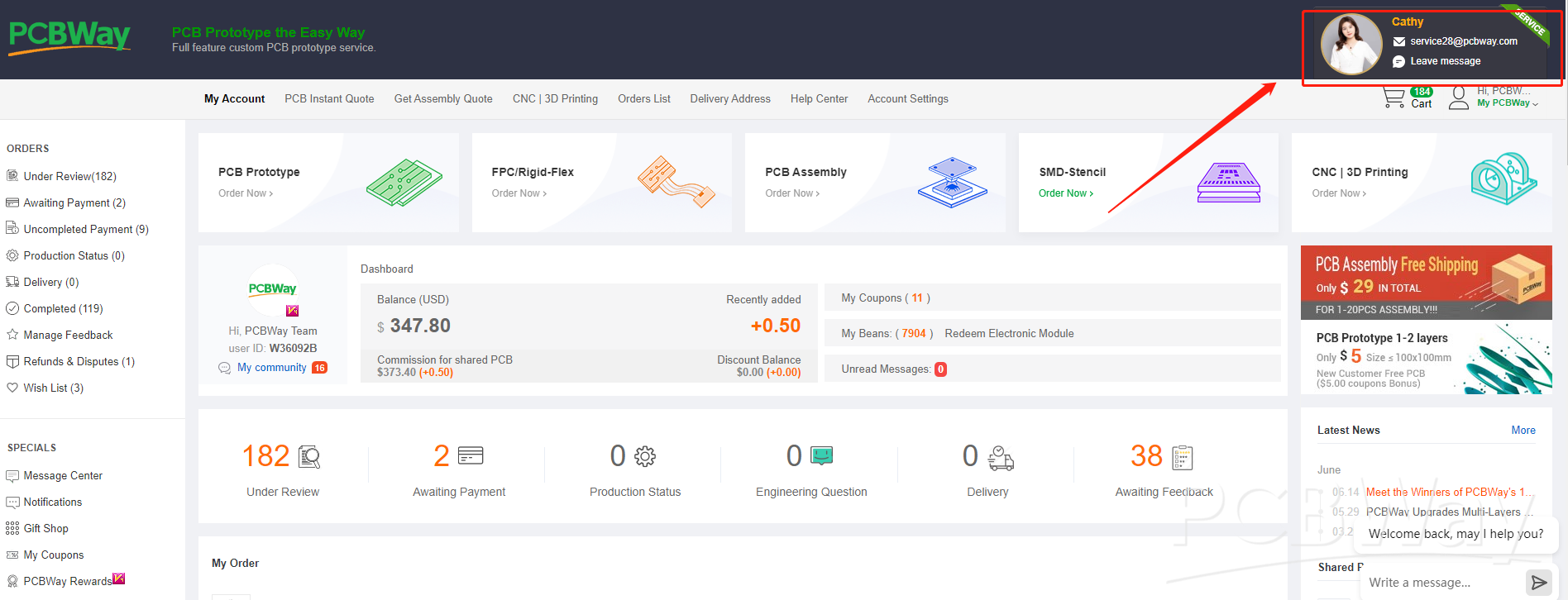Click the chat bubble Leave message icon
Screen dimensions: 1568x600
(1399, 61)
